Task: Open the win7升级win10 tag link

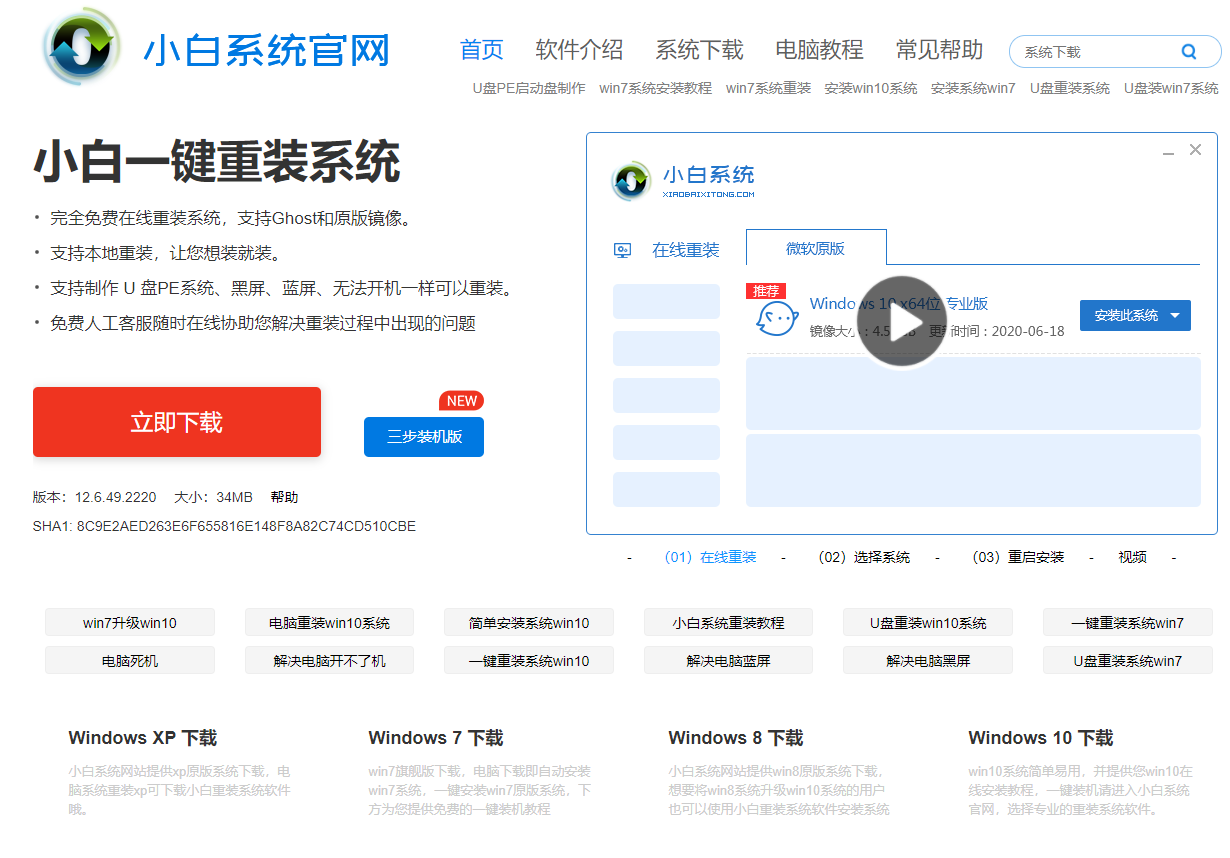Action: (130, 623)
